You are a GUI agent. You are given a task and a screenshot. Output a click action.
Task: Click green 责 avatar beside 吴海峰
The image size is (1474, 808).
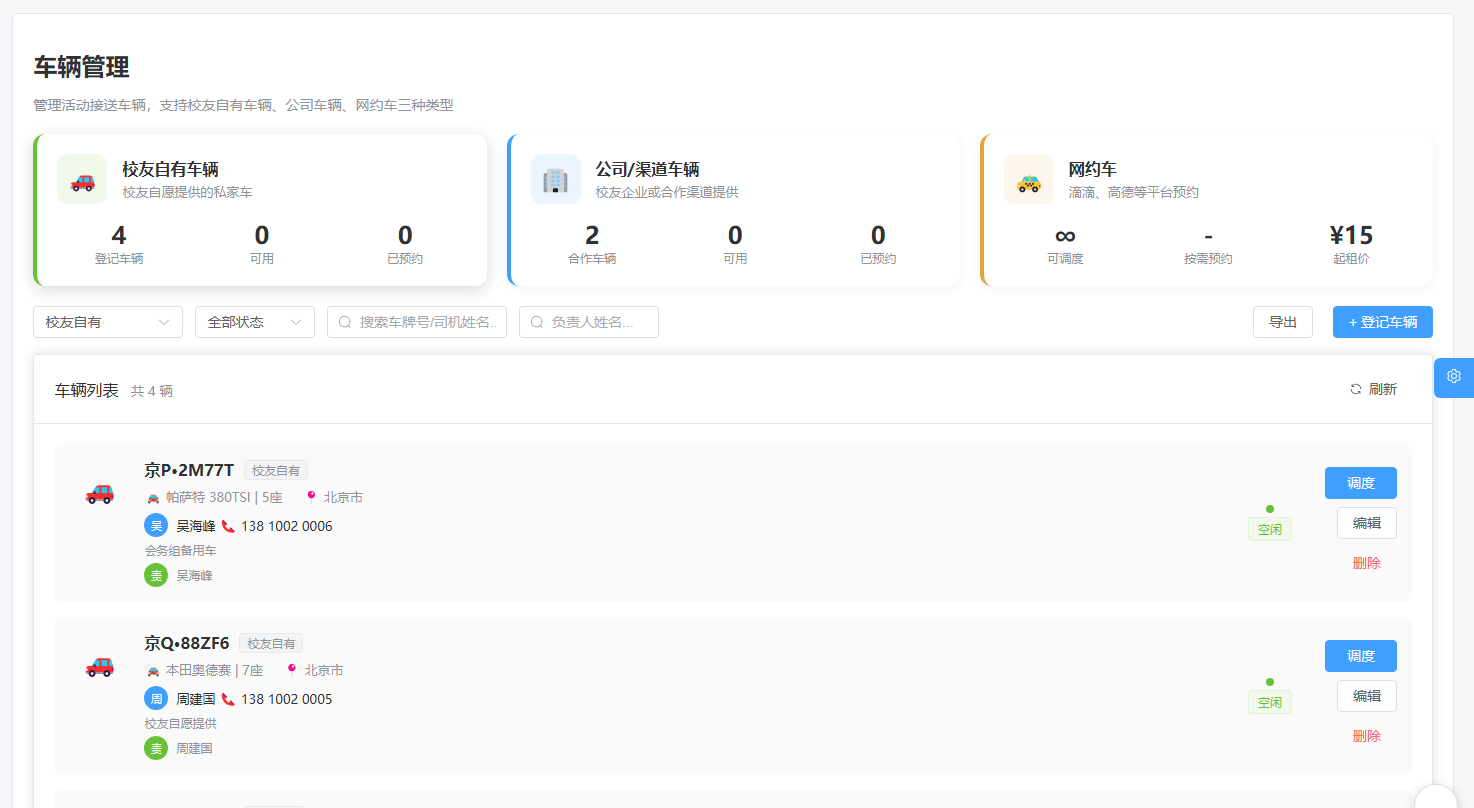[156, 575]
